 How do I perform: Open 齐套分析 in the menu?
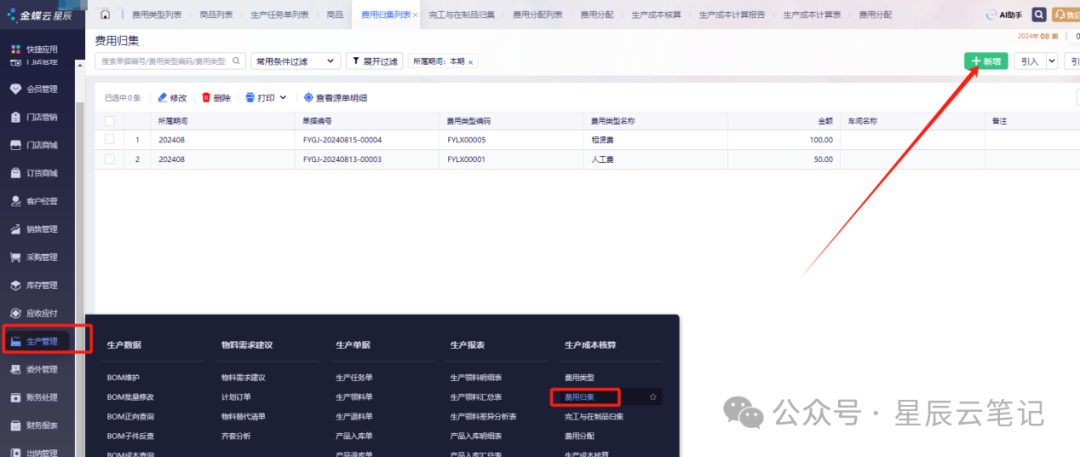[x=236, y=436]
